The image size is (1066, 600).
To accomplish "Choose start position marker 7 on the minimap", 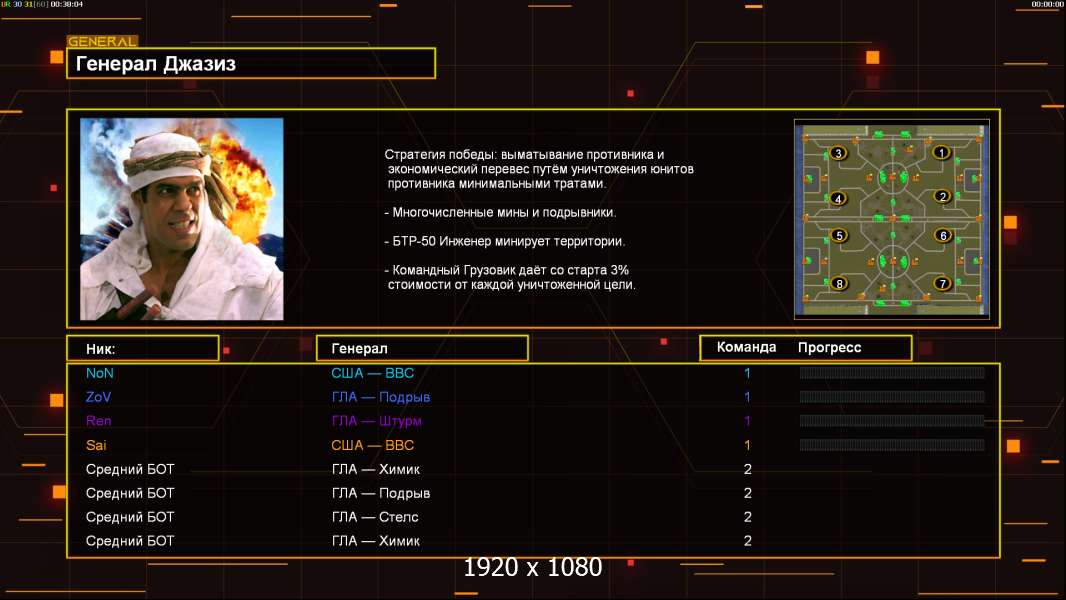I will (942, 283).
